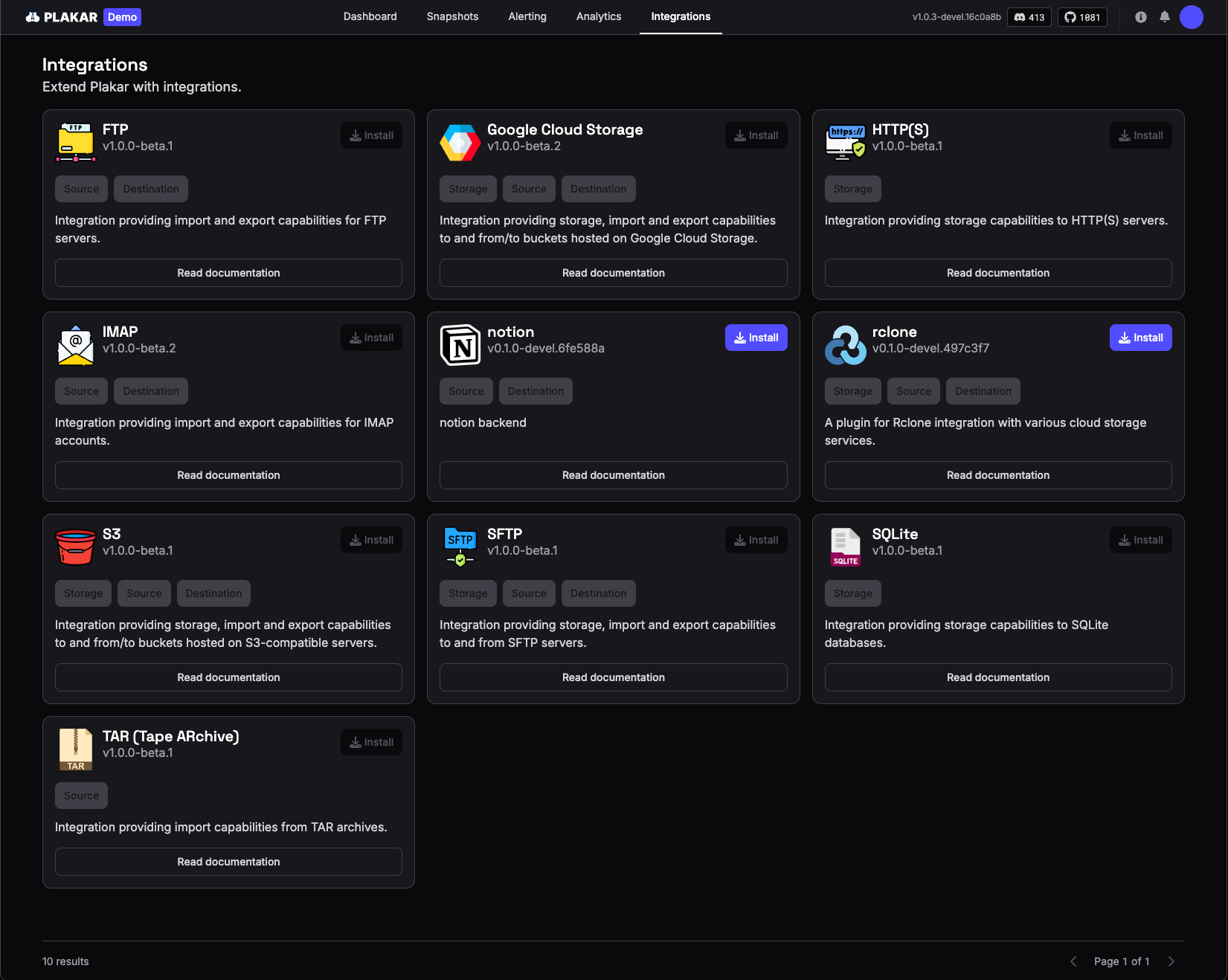Click the info circle icon

1140,17
